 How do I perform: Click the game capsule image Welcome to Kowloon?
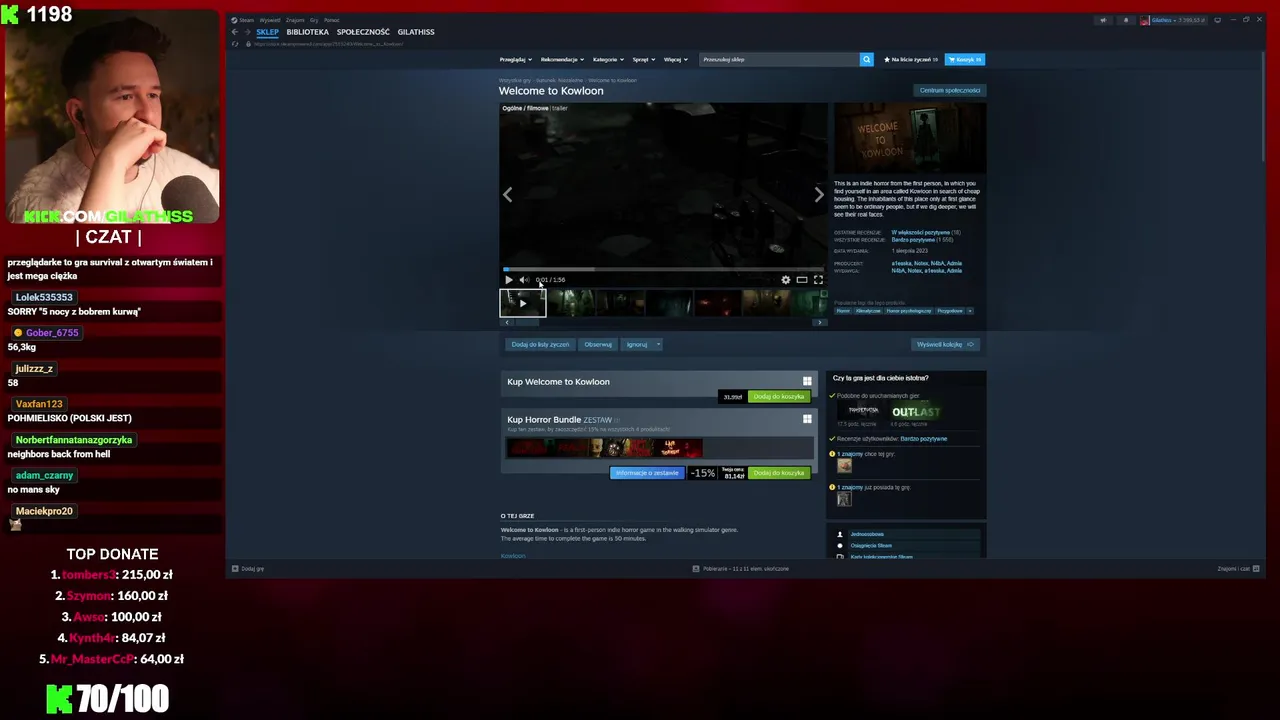coord(910,139)
